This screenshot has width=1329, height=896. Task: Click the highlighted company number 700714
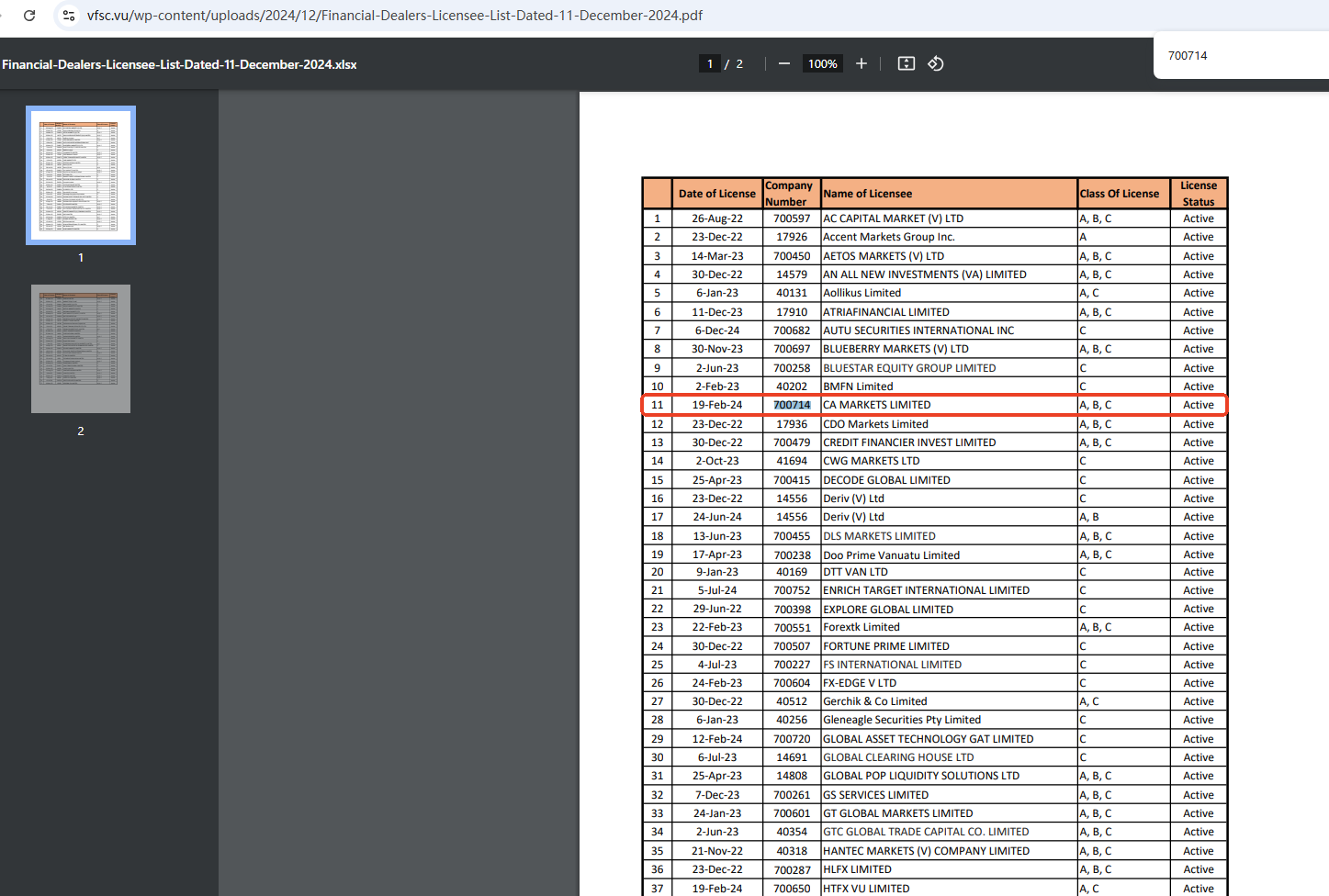pos(792,405)
